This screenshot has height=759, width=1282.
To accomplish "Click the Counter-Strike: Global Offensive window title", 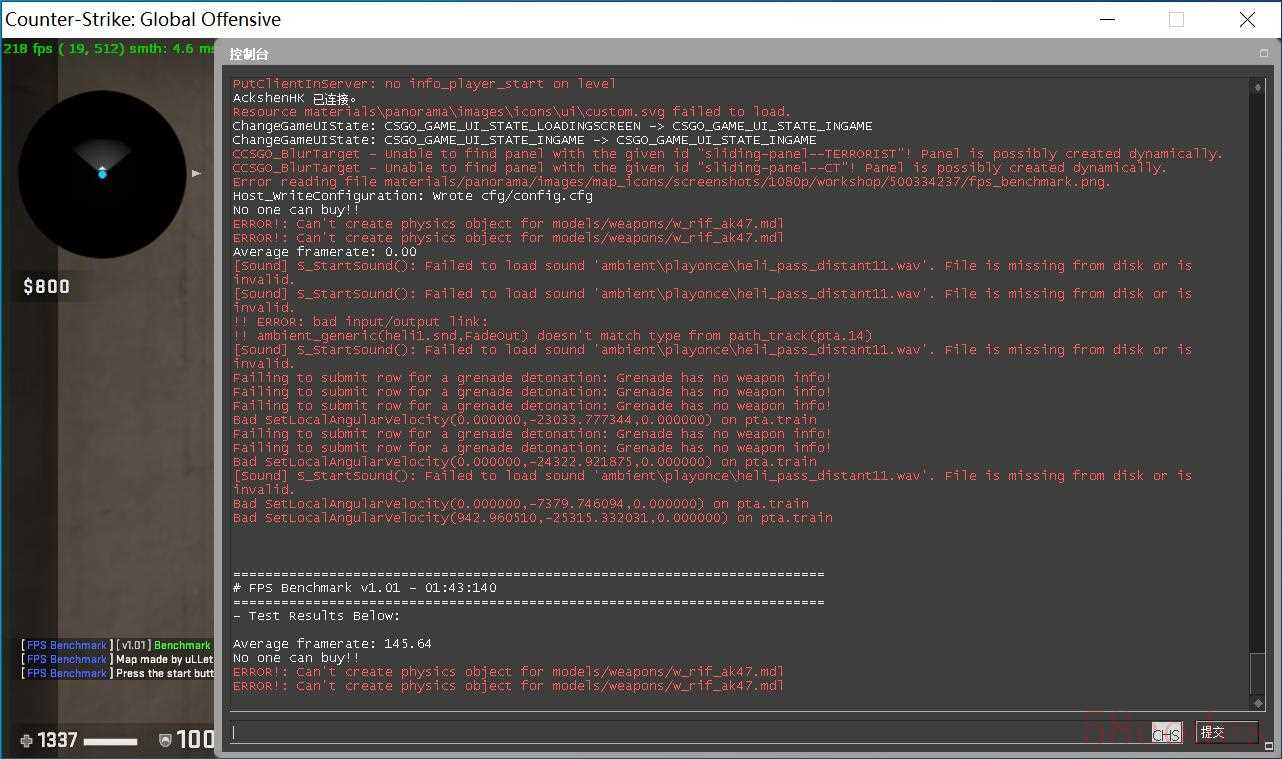I will click(143, 19).
